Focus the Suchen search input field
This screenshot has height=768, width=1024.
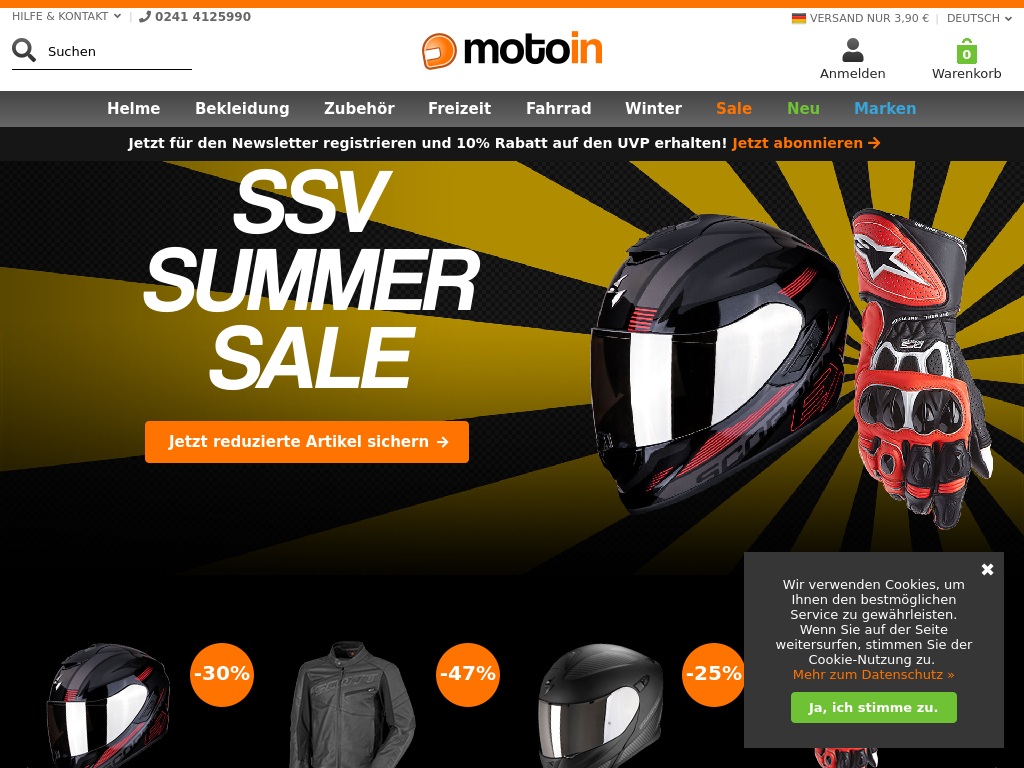[119, 52]
